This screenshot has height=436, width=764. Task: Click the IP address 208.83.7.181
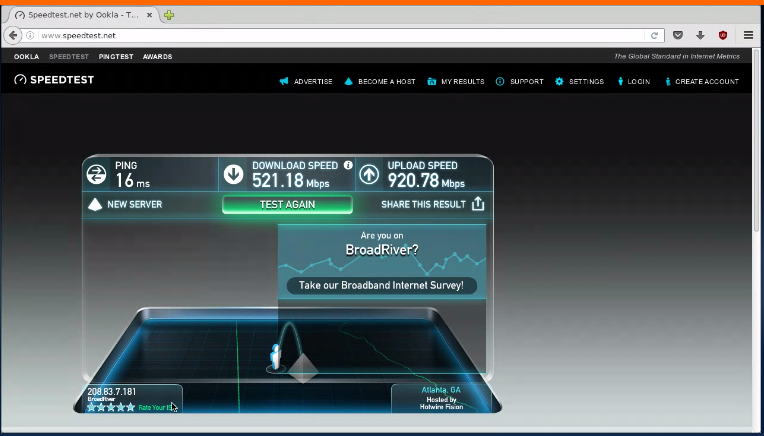112,392
